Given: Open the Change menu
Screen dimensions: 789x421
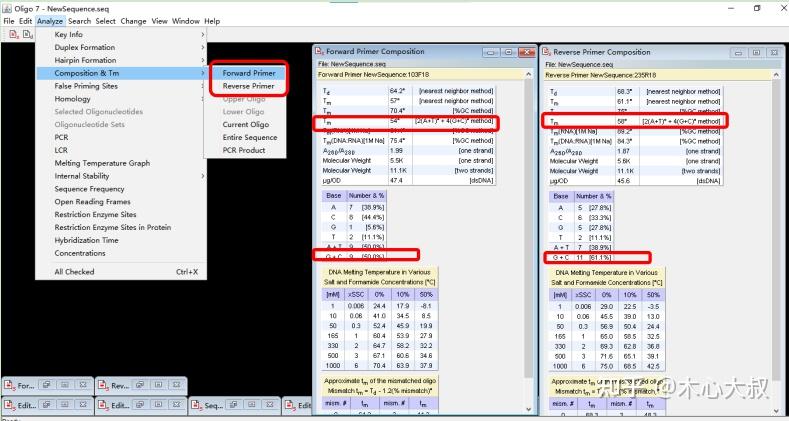Looking at the screenshot, I should pos(133,21).
